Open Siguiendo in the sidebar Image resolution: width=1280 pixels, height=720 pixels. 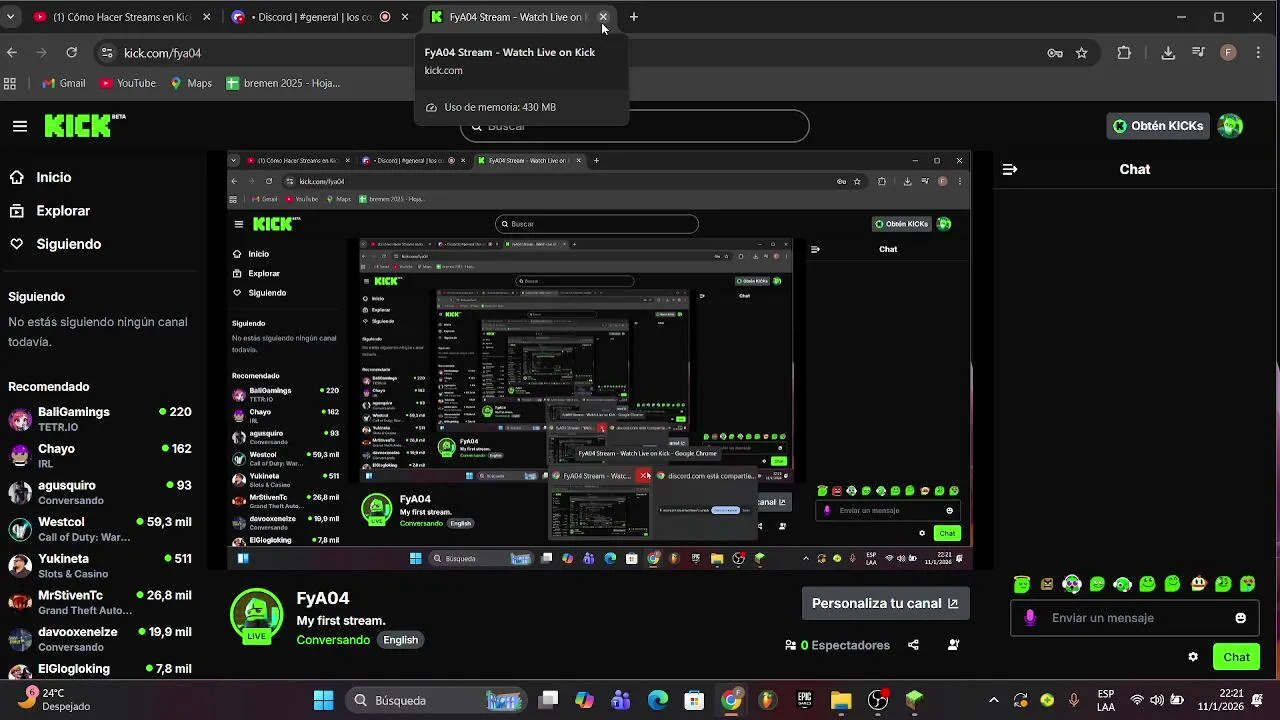coord(68,244)
